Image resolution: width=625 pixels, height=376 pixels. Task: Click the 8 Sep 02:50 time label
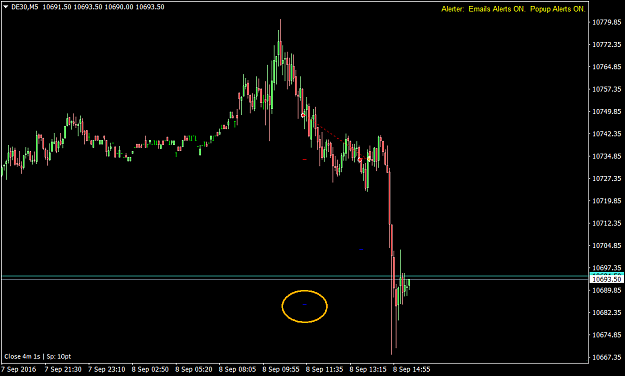point(150,369)
